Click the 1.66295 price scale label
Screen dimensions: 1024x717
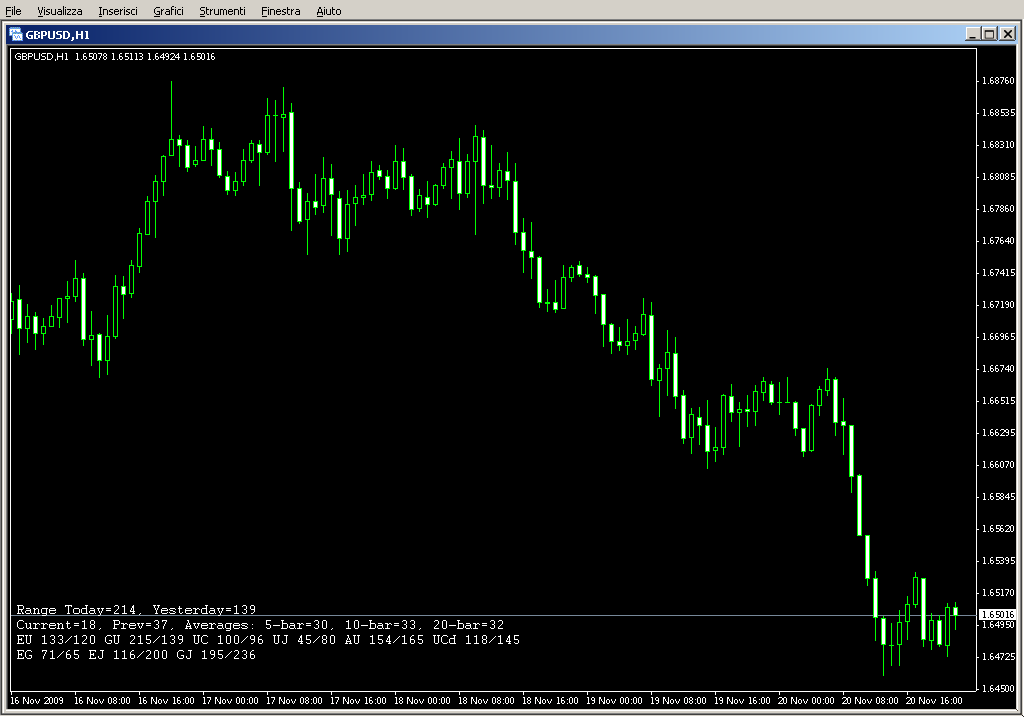[x=999, y=433]
